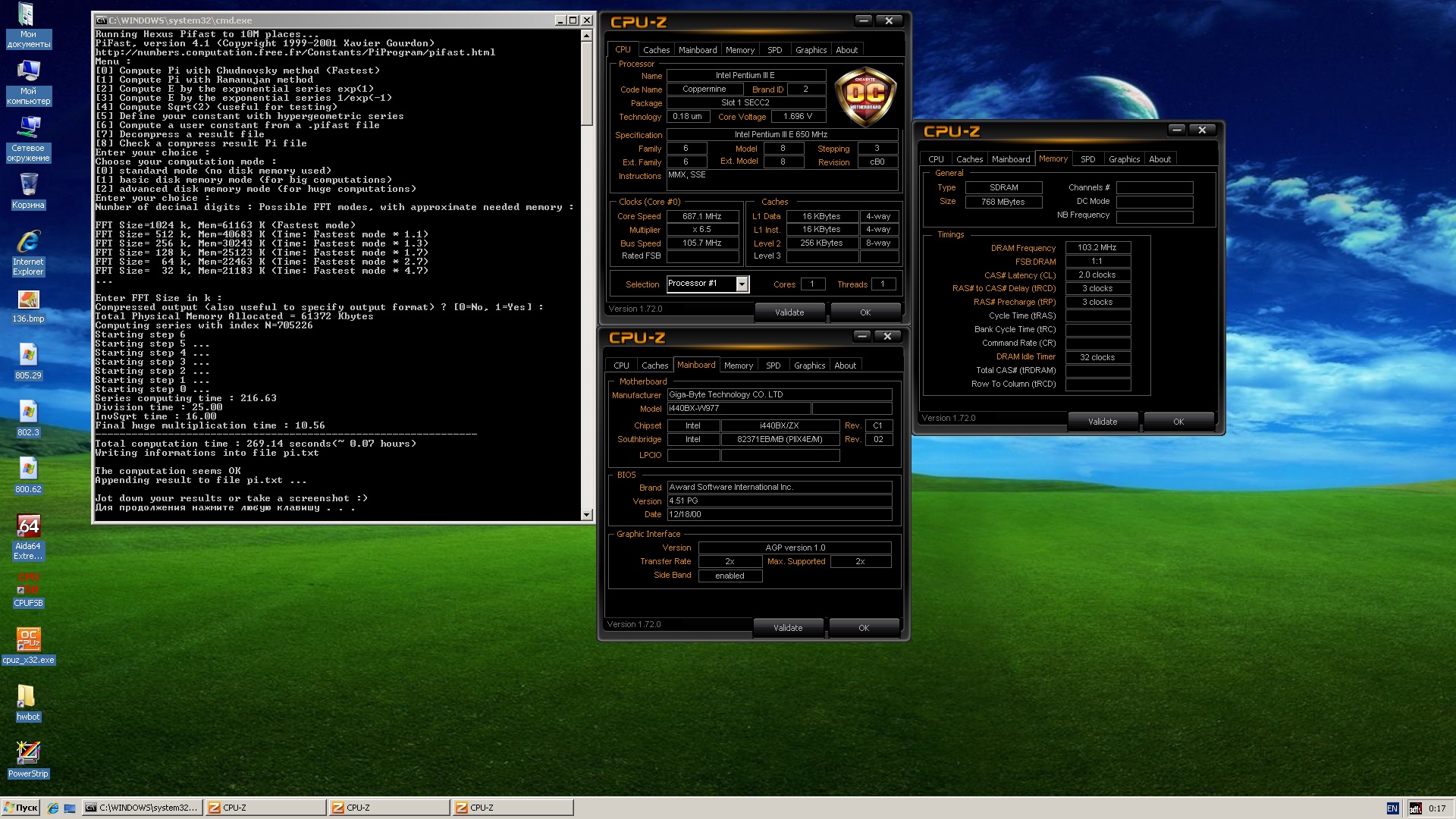Open the Recycle Bin desktop icon
The width and height of the screenshot is (1456, 819).
pos(28,190)
